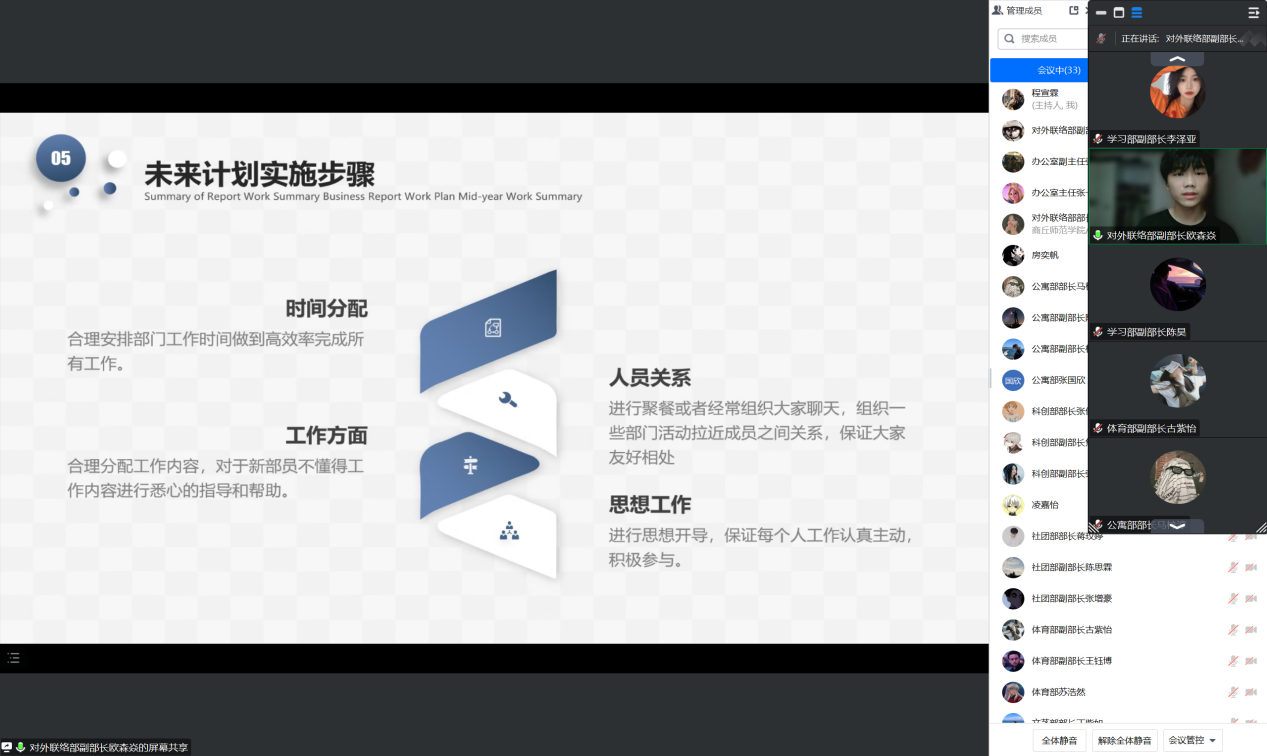
Task: Open the 会议管控 dropdown menu
Action: (x=1194, y=741)
